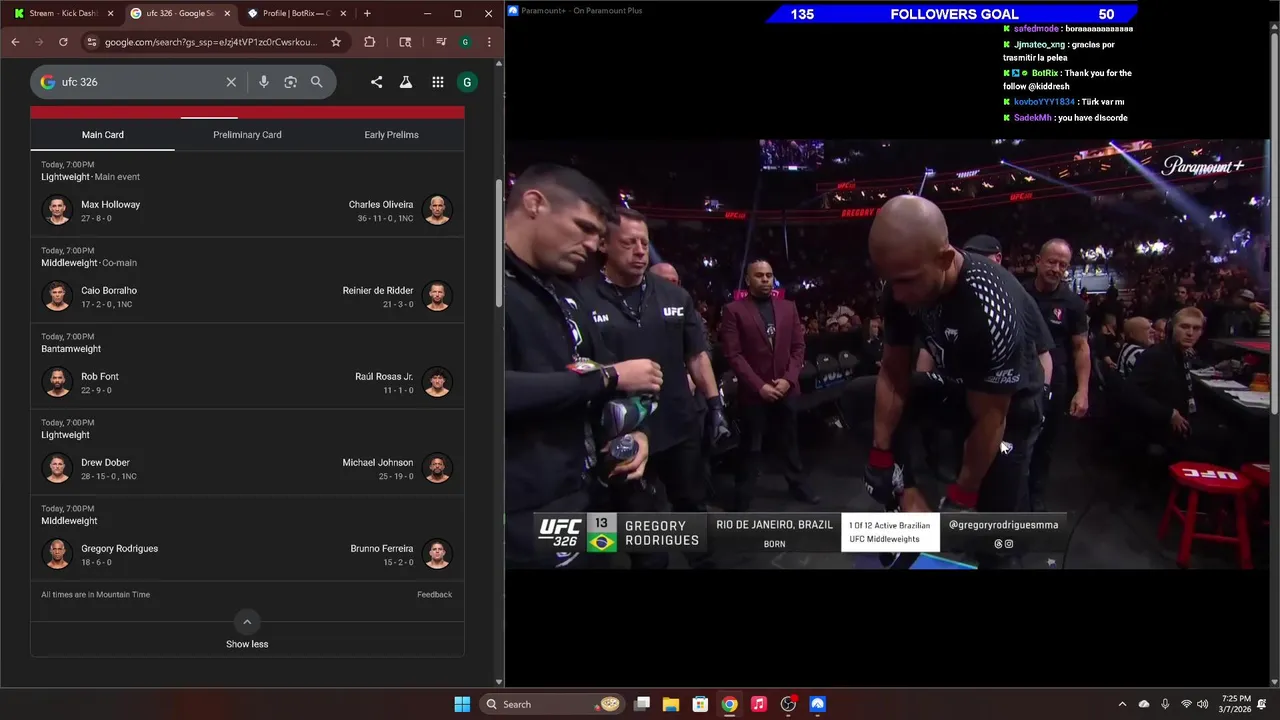
Task: Select Caio Borralho fighter name
Action: click(x=109, y=291)
